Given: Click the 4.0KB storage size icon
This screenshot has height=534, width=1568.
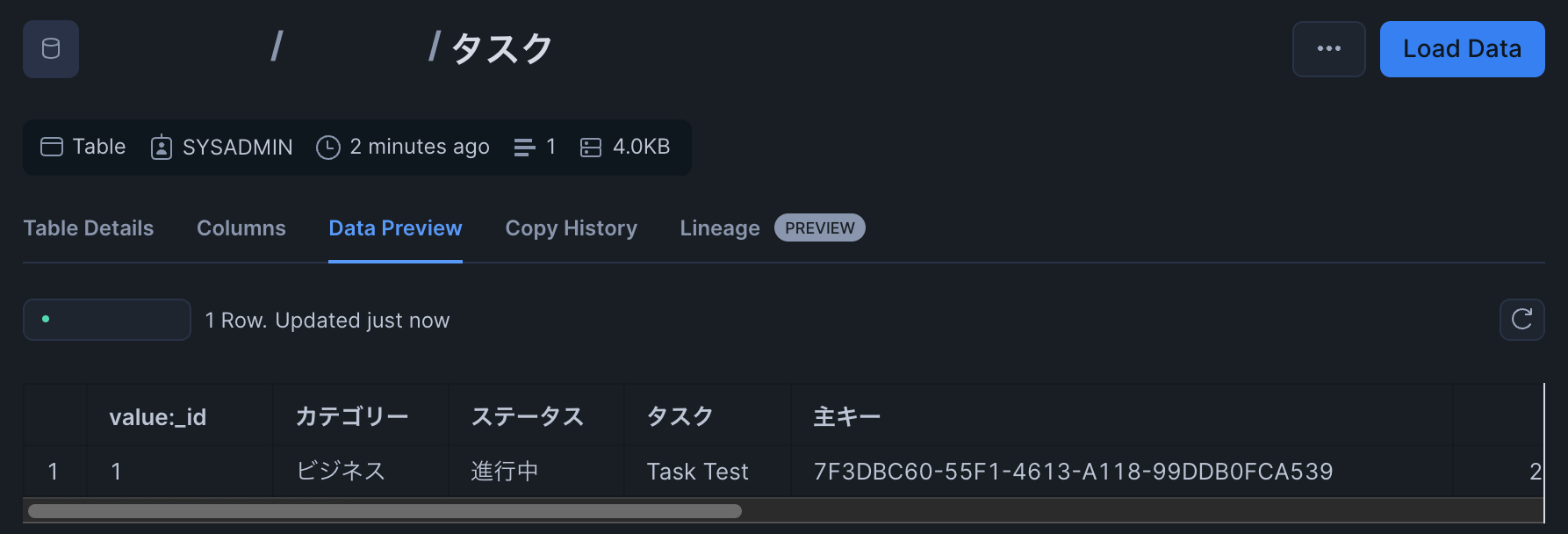Looking at the screenshot, I should pyautogui.click(x=591, y=147).
